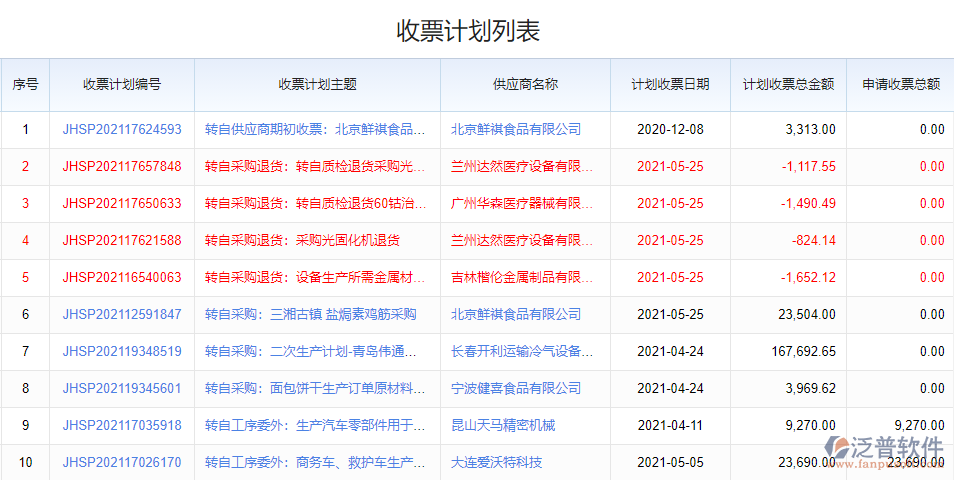Open plan number JHSP202117624593

122,129
